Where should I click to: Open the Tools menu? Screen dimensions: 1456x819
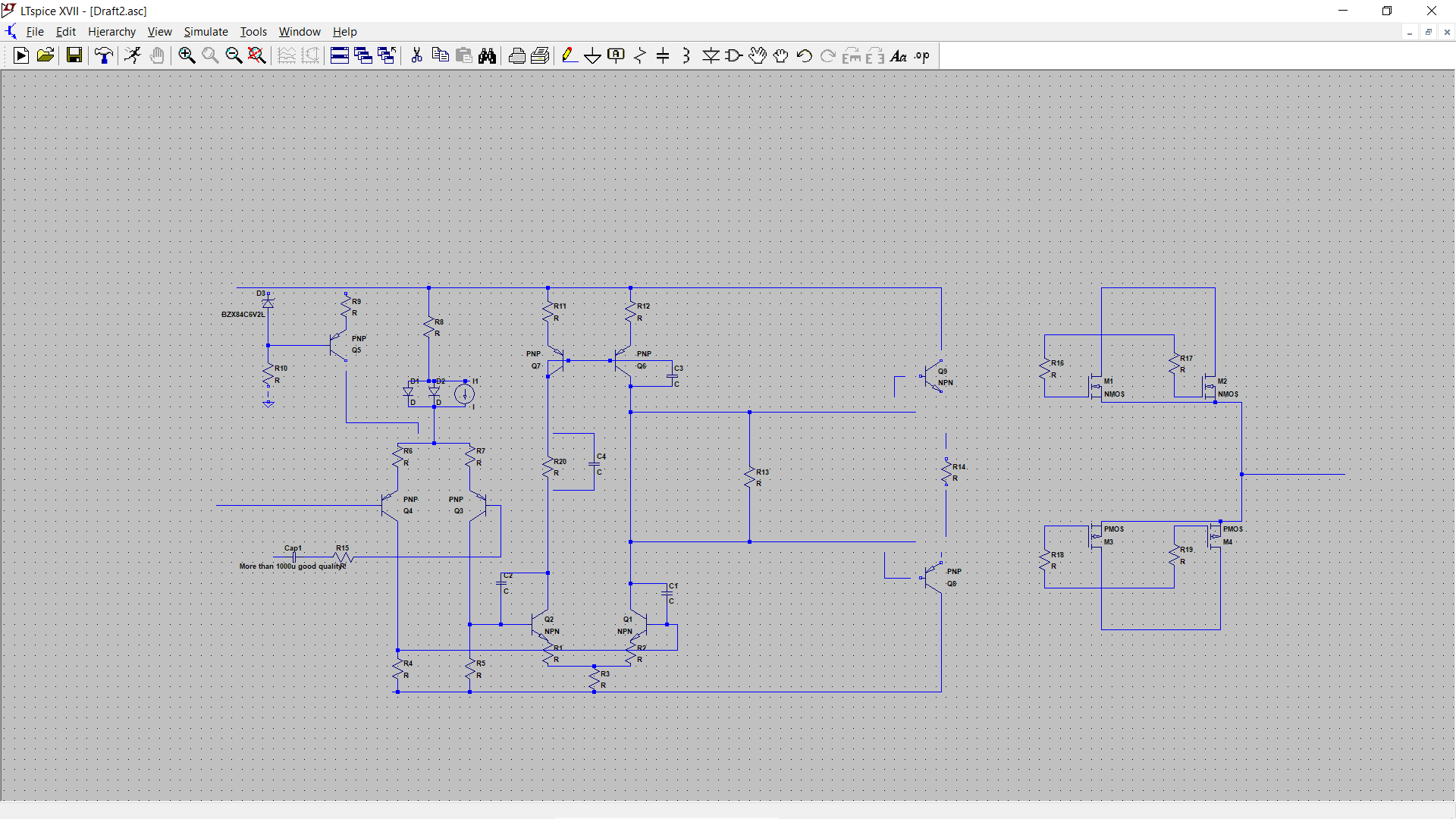click(x=253, y=32)
